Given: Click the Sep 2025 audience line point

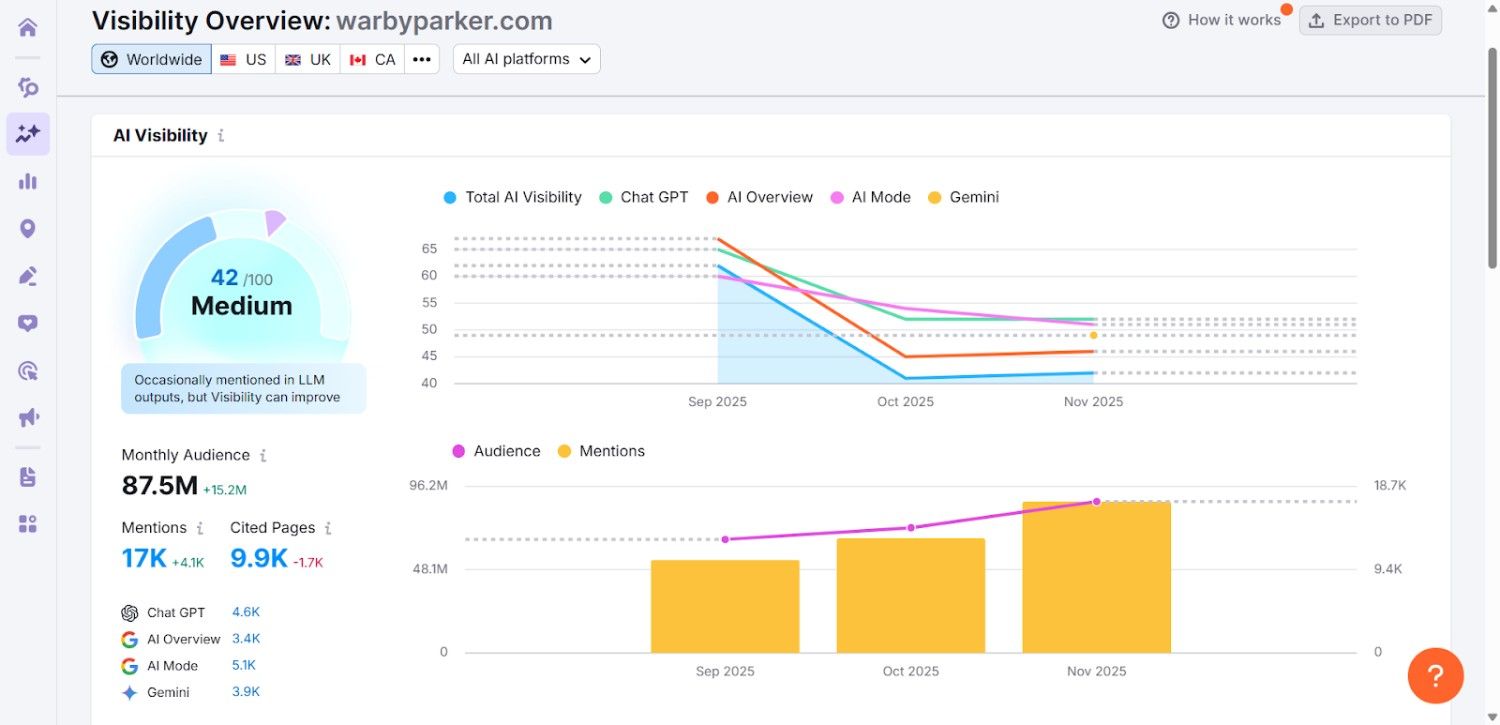Looking at the screenshot, I should pyautogui.click(x=725, y=539).
